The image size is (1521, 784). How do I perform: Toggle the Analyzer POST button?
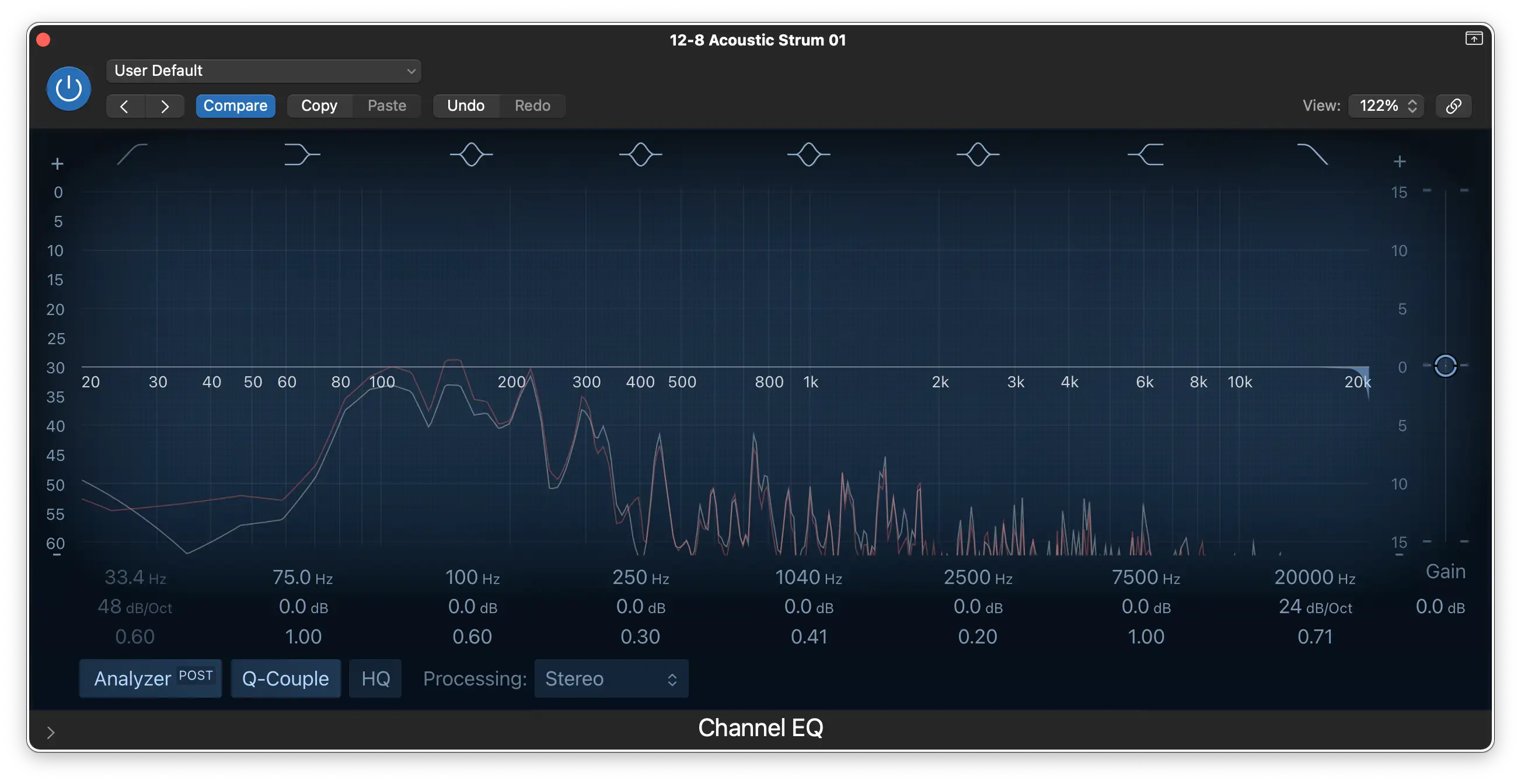(151, 678)
